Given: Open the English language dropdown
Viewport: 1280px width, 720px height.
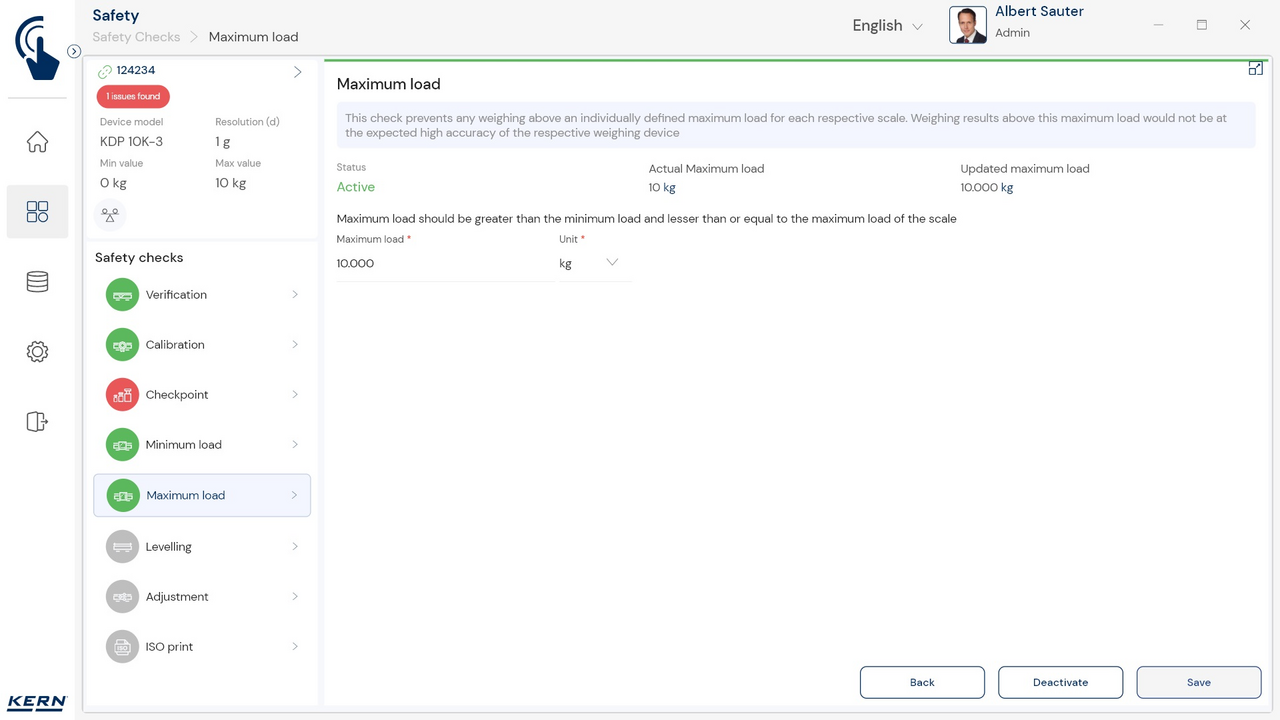Looking at the screenshot, I should [887, 26].
